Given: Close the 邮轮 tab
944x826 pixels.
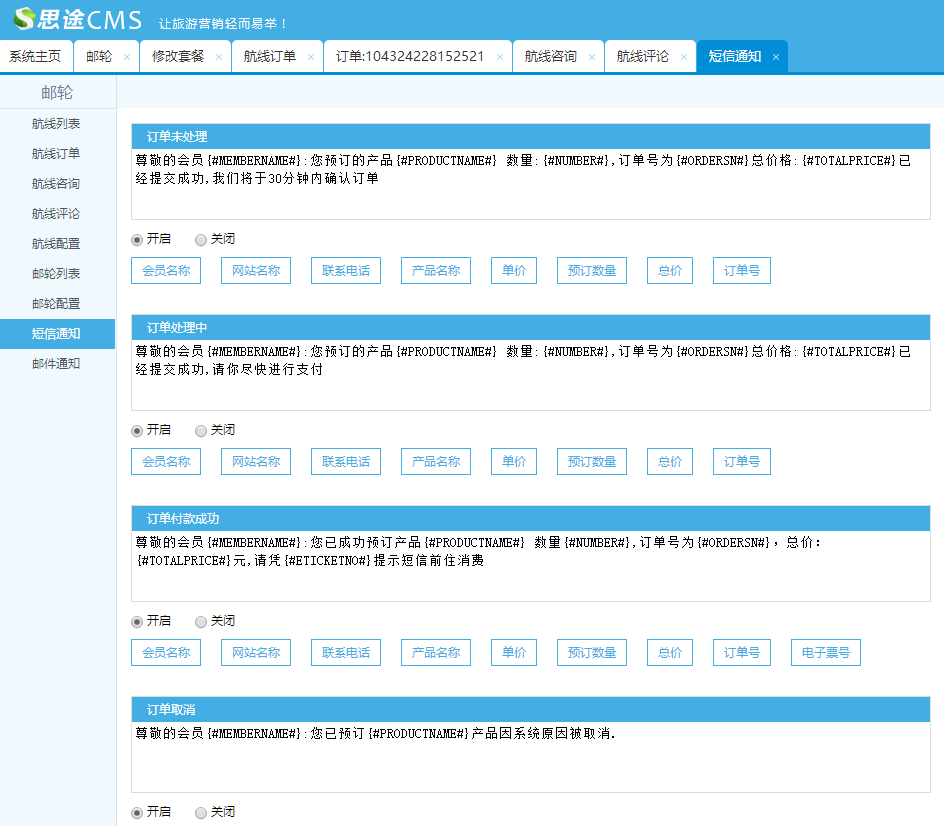Looking at the screenshot, I should click(126, 57).
